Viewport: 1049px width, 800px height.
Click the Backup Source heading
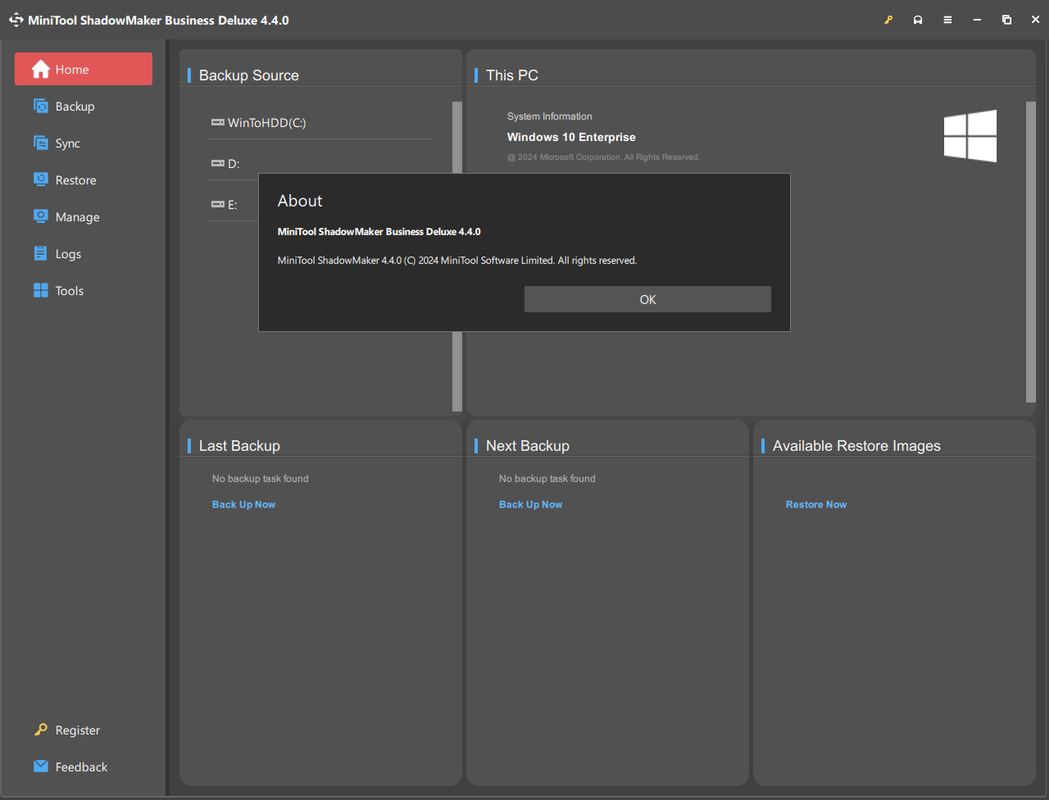click(249, 75)
